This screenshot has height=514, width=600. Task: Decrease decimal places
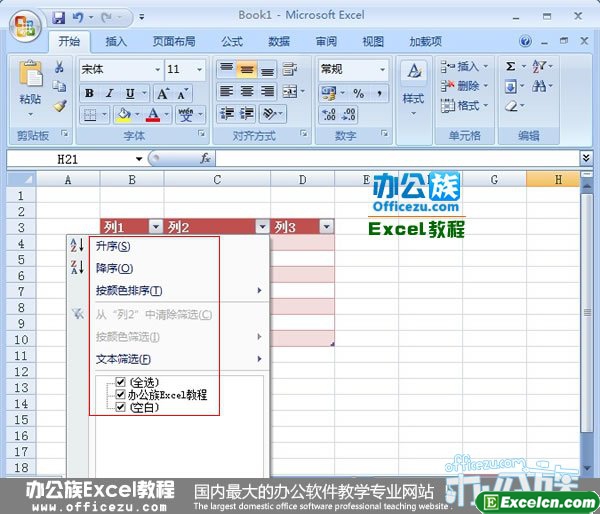click(348, 114)
